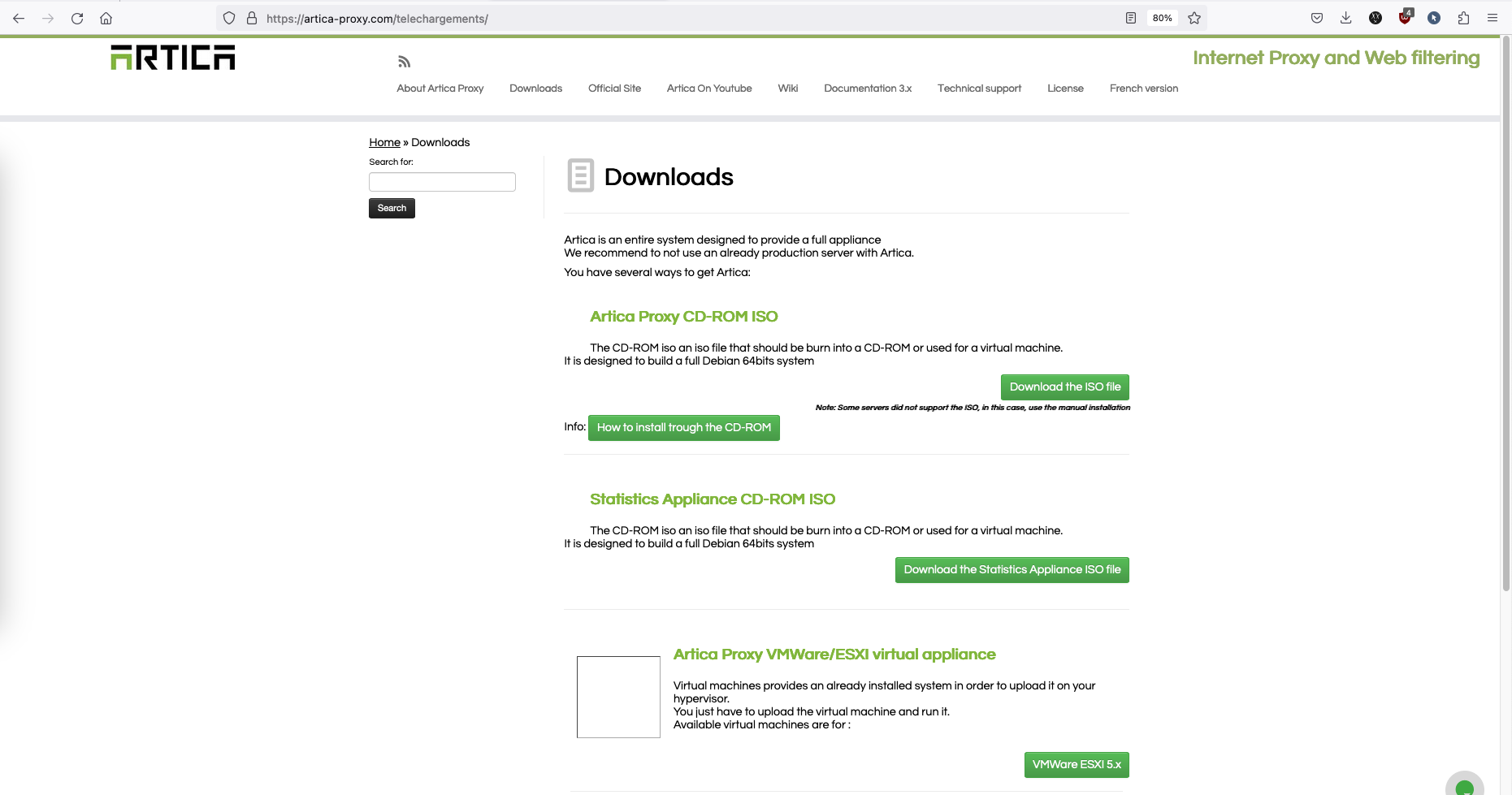The width and height of the screenshot is (1512, 795).
Task: Open the uBlock Origin extension icon
Action: pyautogui.click(x=1405, y=18)
